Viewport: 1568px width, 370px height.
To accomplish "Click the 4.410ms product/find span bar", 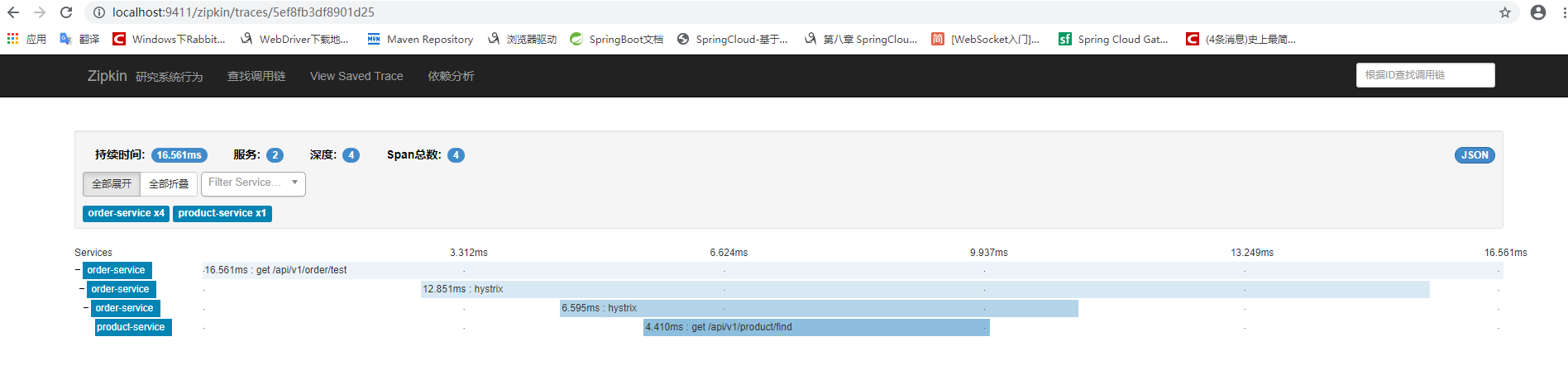I will click(815, 327).
